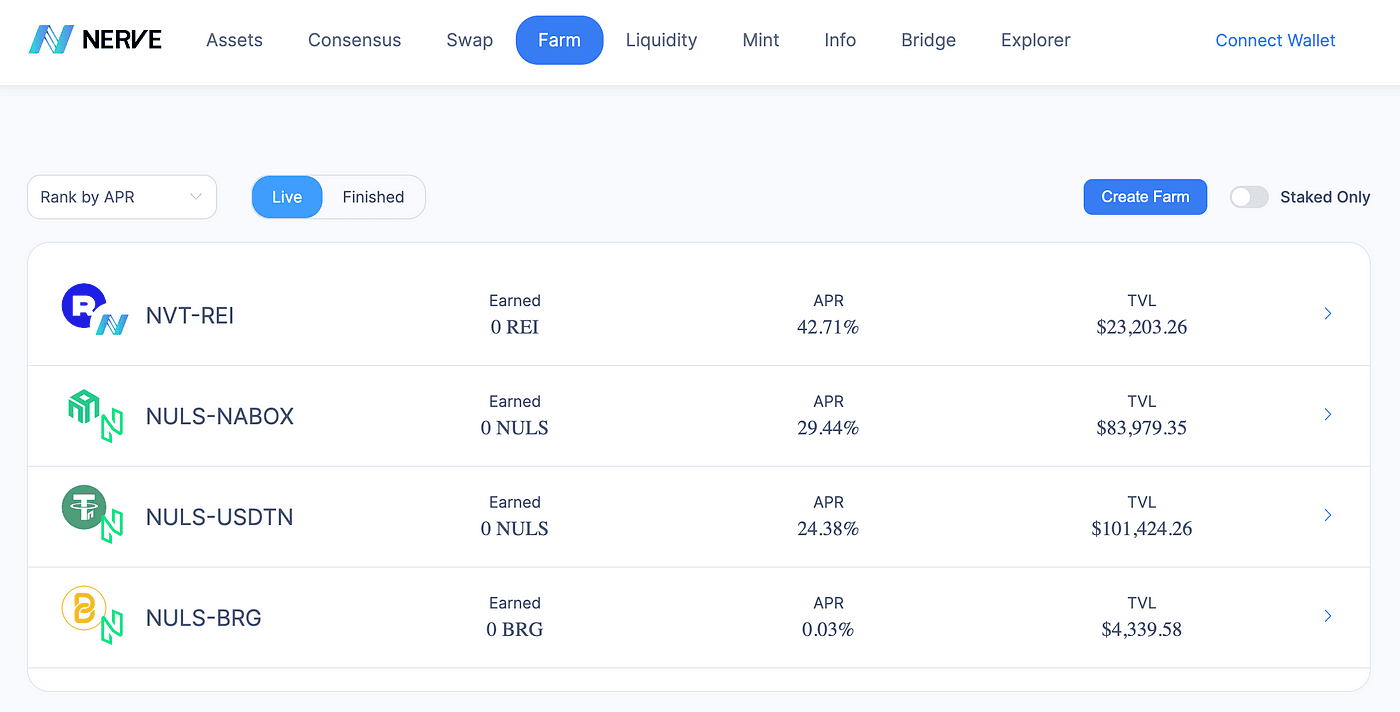Navigate to the Bridge page
The image size is (1400, 712).
coord(928,40)
